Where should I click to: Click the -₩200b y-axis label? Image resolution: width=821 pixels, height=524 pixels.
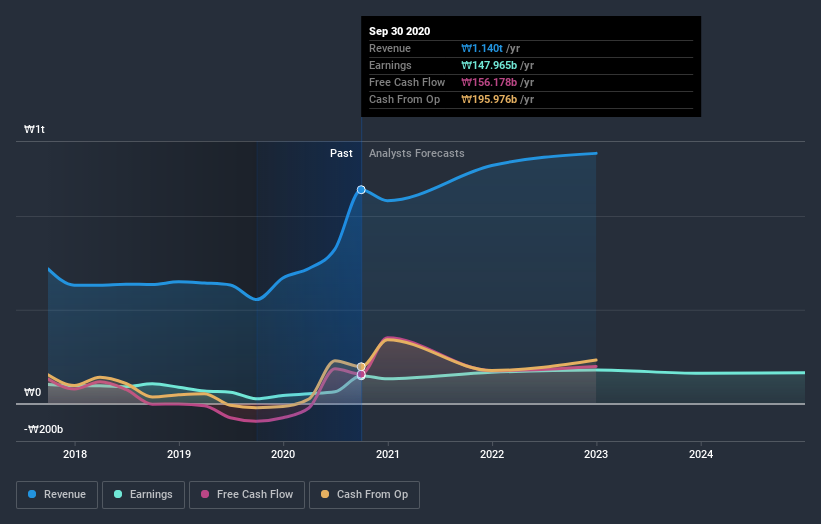[43, 429]
